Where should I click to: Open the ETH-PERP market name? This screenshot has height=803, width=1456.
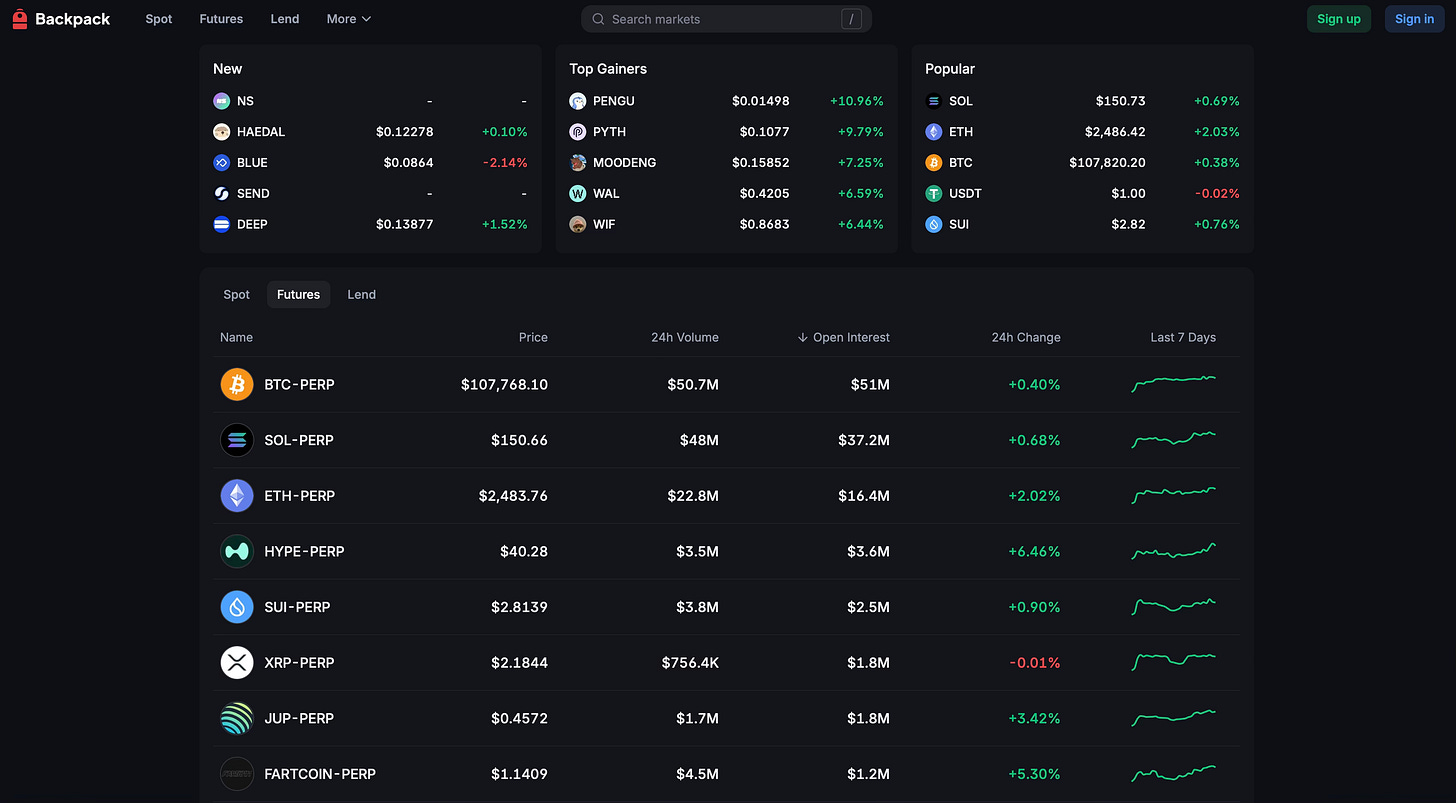tap(300, 496)
